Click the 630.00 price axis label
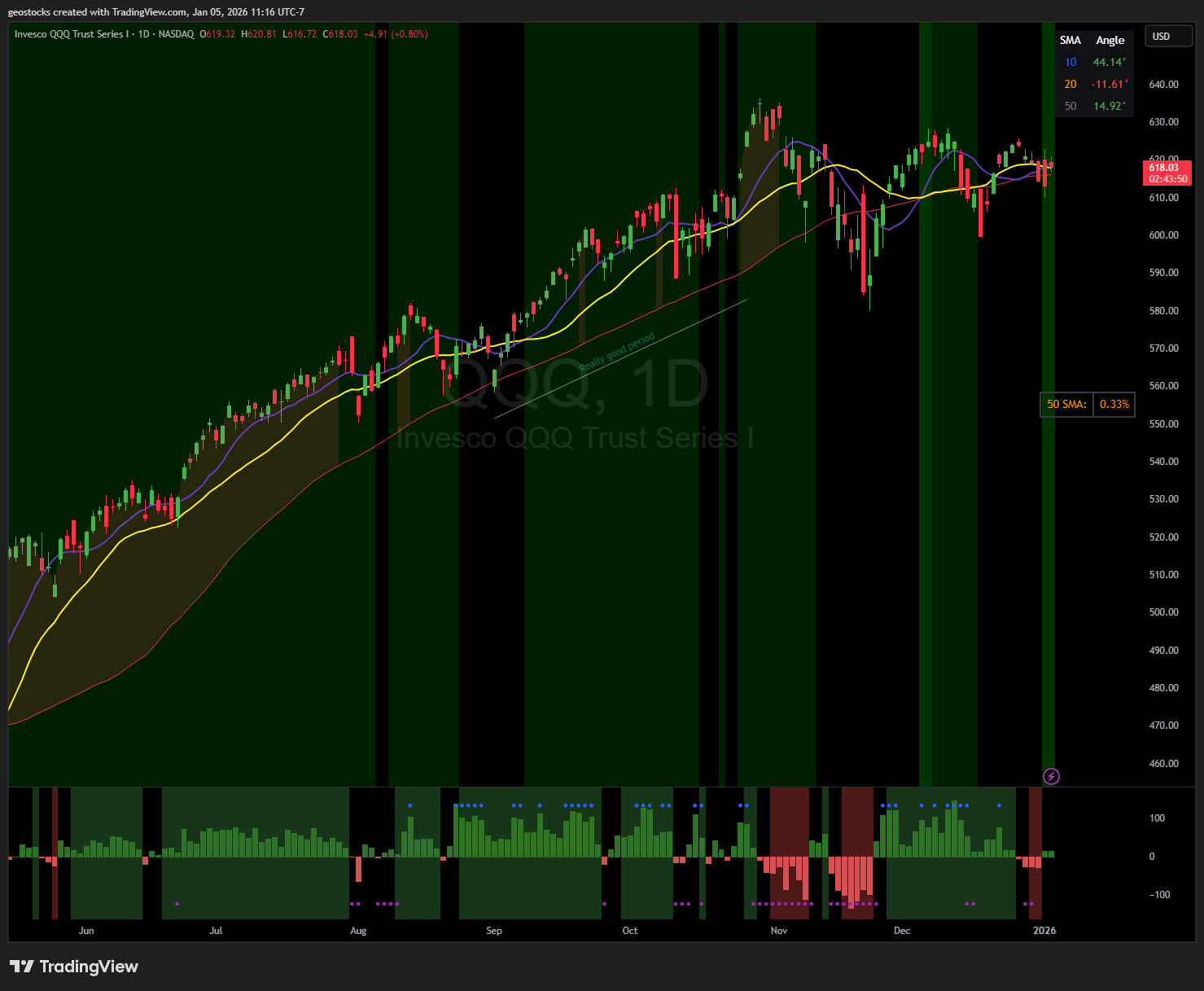The width and height of the screenshot is (1204, 991). [1163, 122]
